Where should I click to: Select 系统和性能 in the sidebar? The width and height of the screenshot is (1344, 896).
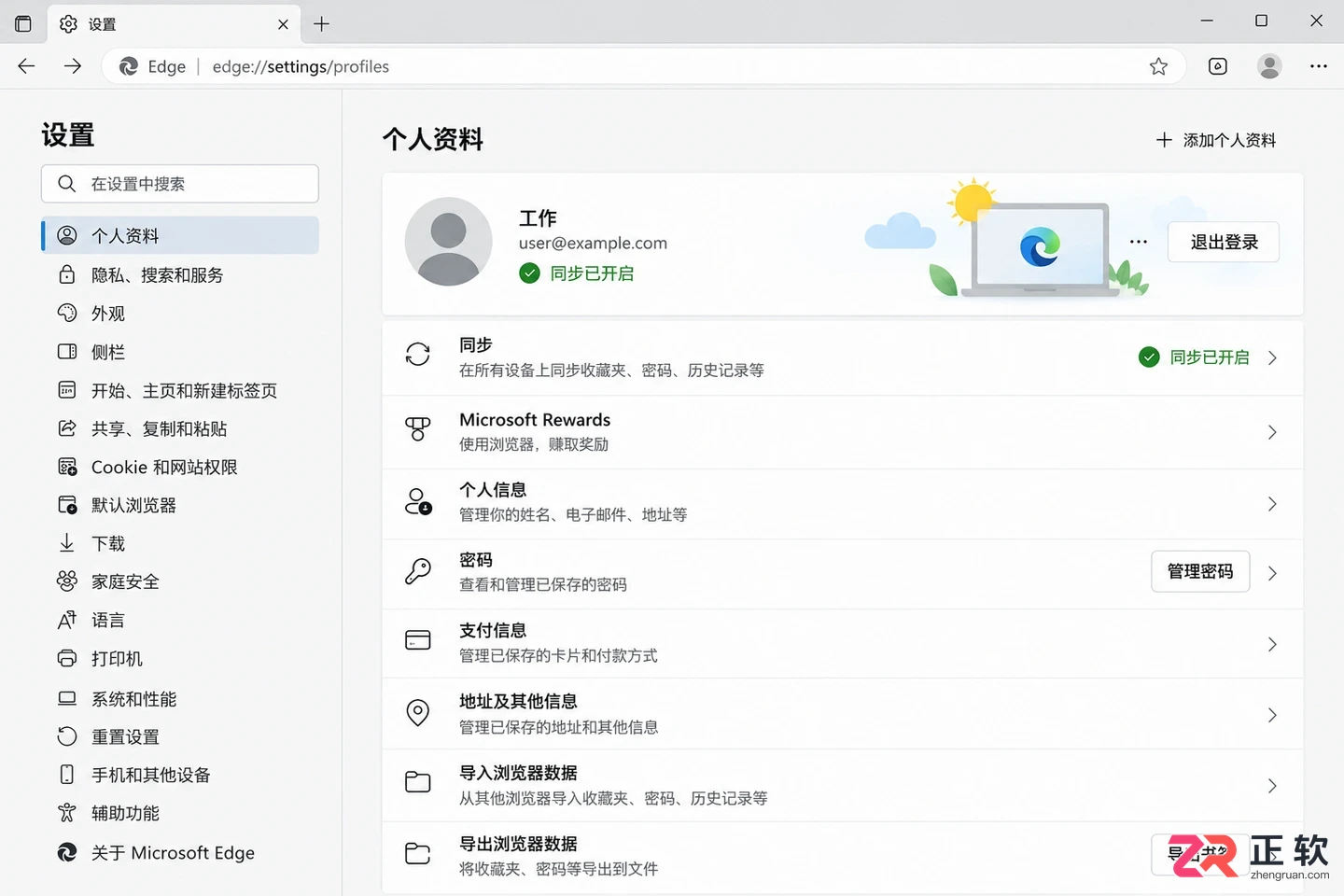tap(180, 698)
